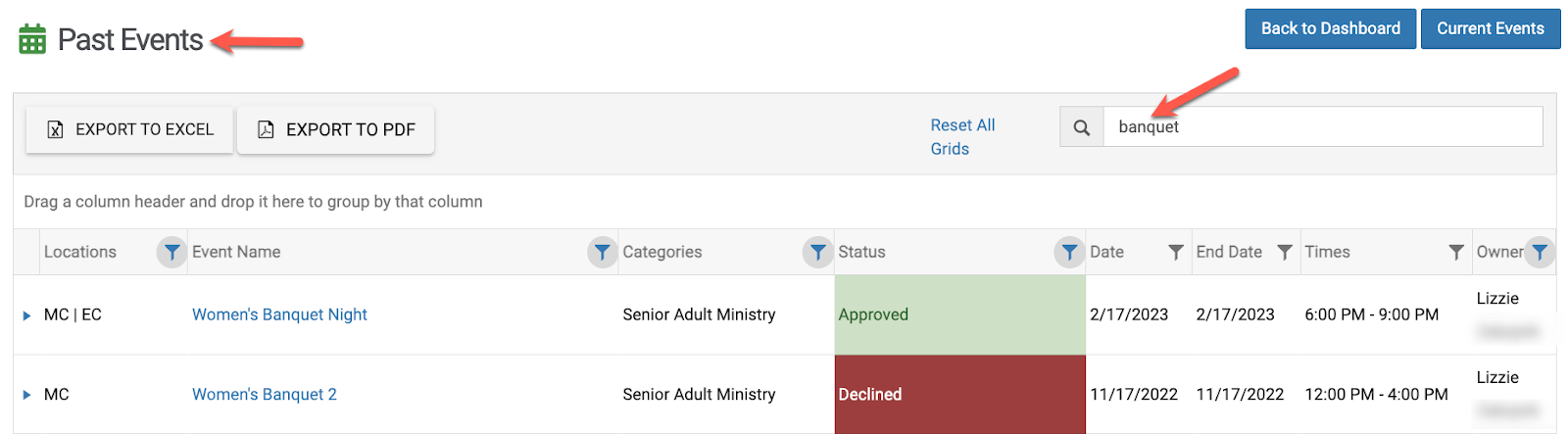The height and width of the screenshot is (434, 1568).
Task: Click the Date column filter icon
Action: (x=1176, y=252)
